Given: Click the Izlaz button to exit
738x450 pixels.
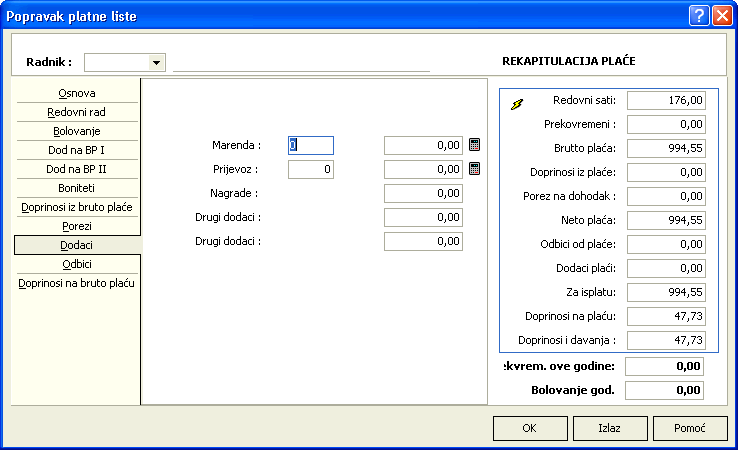Looking at the screenshot, I should coord(609,428).
